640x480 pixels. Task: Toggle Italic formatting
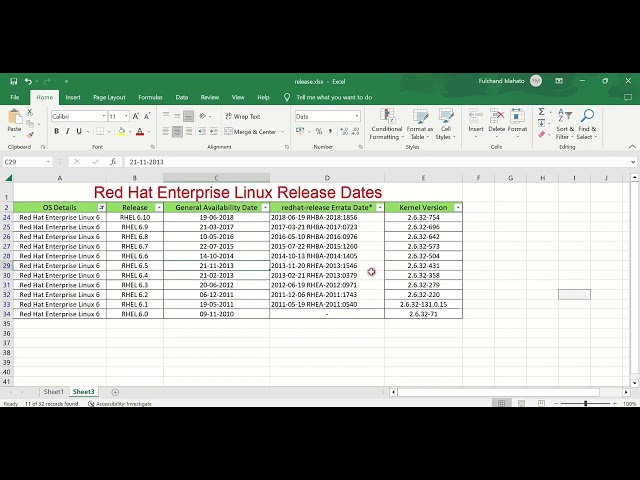point(67,131)
